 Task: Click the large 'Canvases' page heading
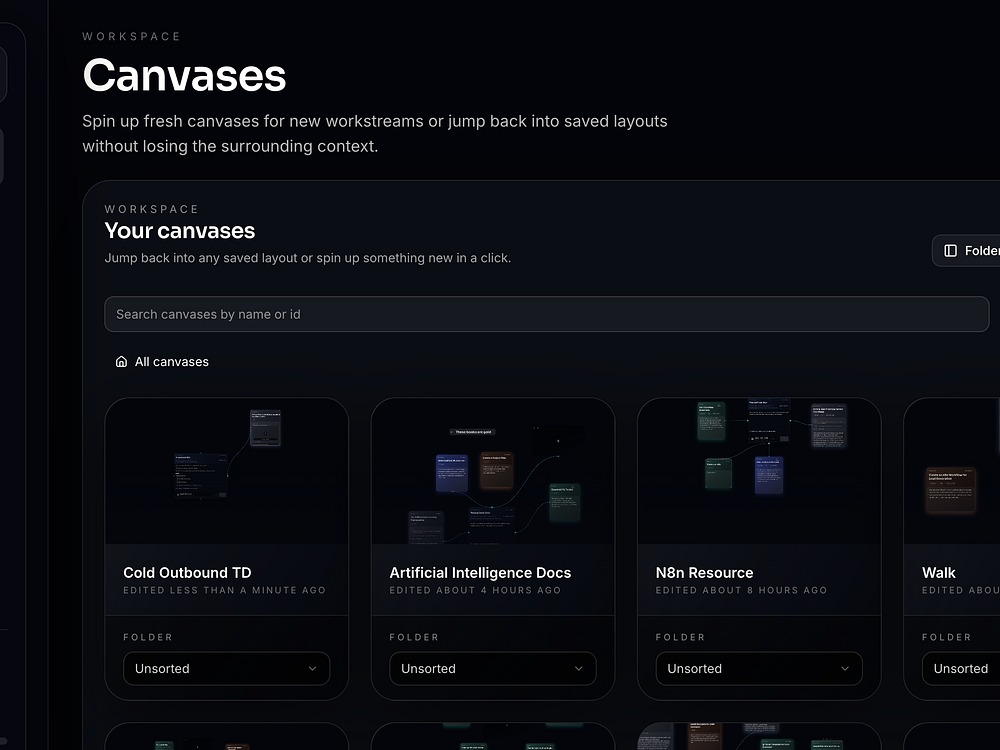point(184,75)
